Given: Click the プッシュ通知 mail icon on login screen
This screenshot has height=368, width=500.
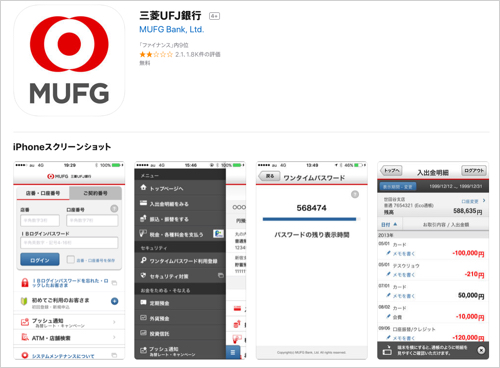Looking at the screenshot, I should pyautogui.click(x=25, y=322).
